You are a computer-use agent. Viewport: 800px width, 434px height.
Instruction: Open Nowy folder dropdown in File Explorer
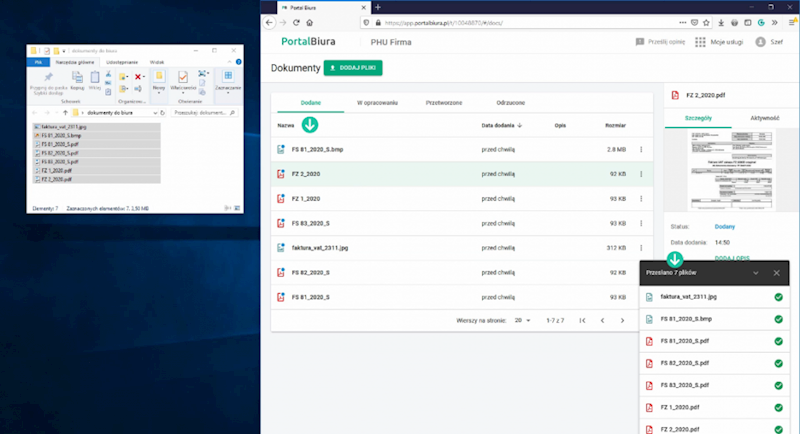click(x=159, y=82)
